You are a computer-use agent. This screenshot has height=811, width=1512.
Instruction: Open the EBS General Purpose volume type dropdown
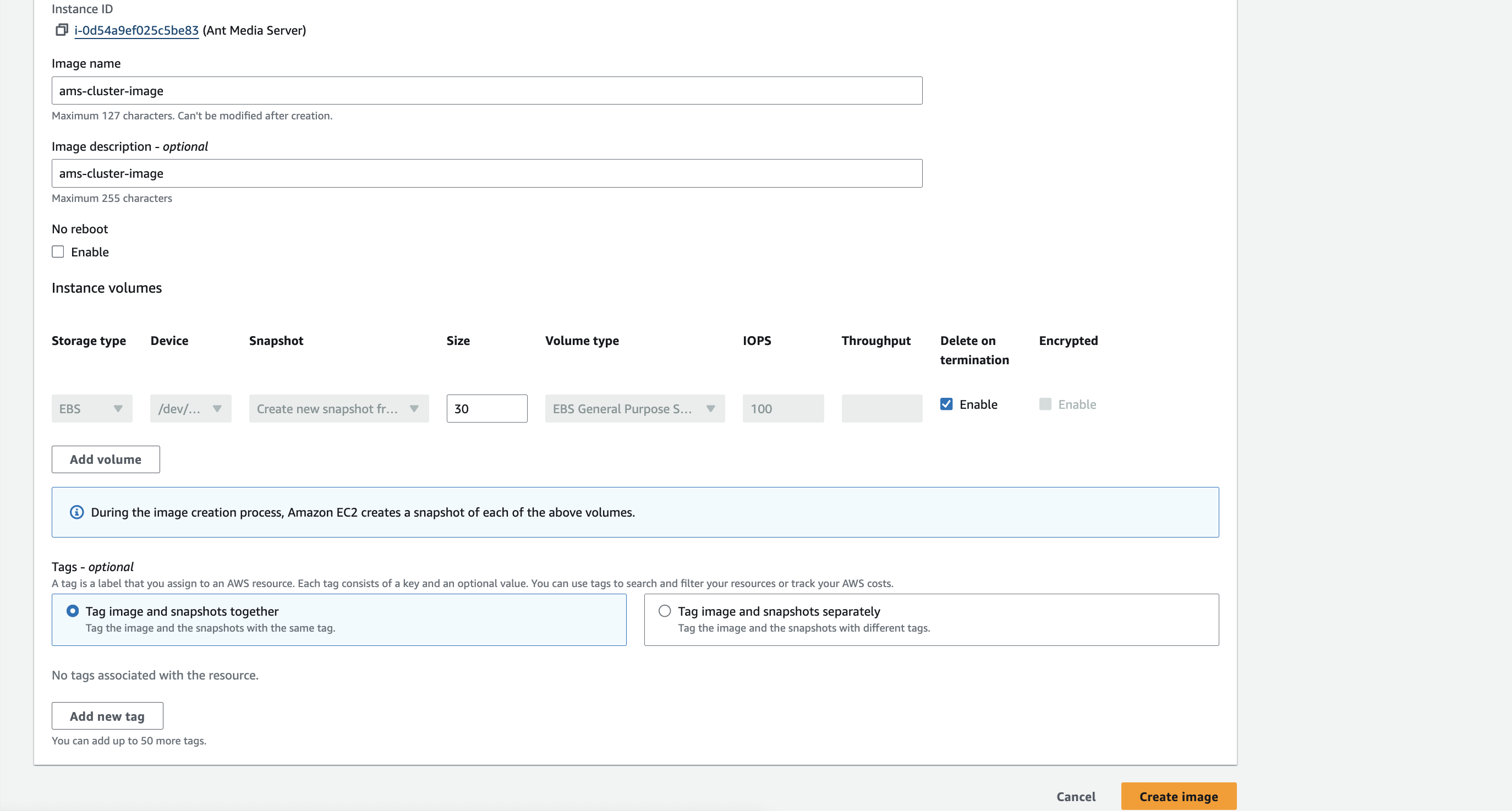click(634, 409)
